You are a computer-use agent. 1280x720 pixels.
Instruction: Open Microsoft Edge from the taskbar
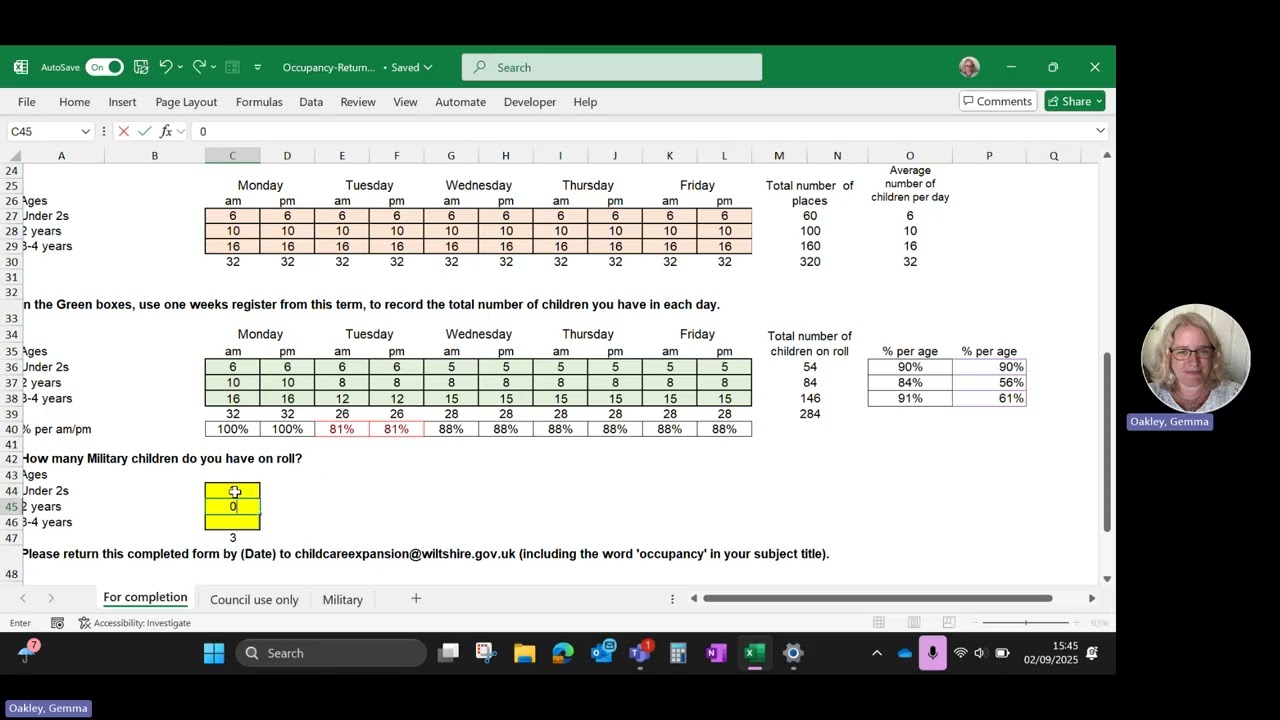click(563, 653)
